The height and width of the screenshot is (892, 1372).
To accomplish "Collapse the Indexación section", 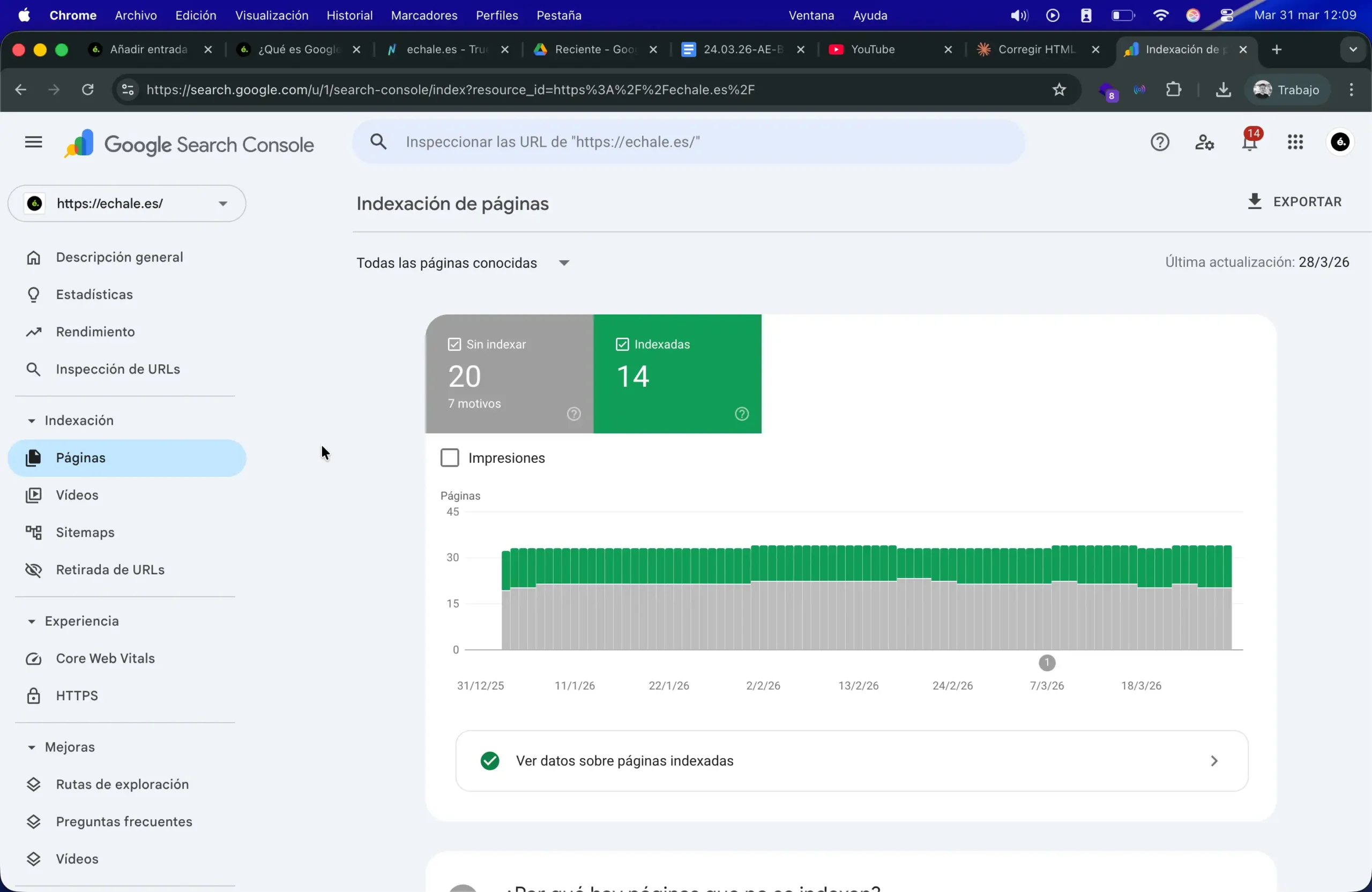I will pos(32,420).
